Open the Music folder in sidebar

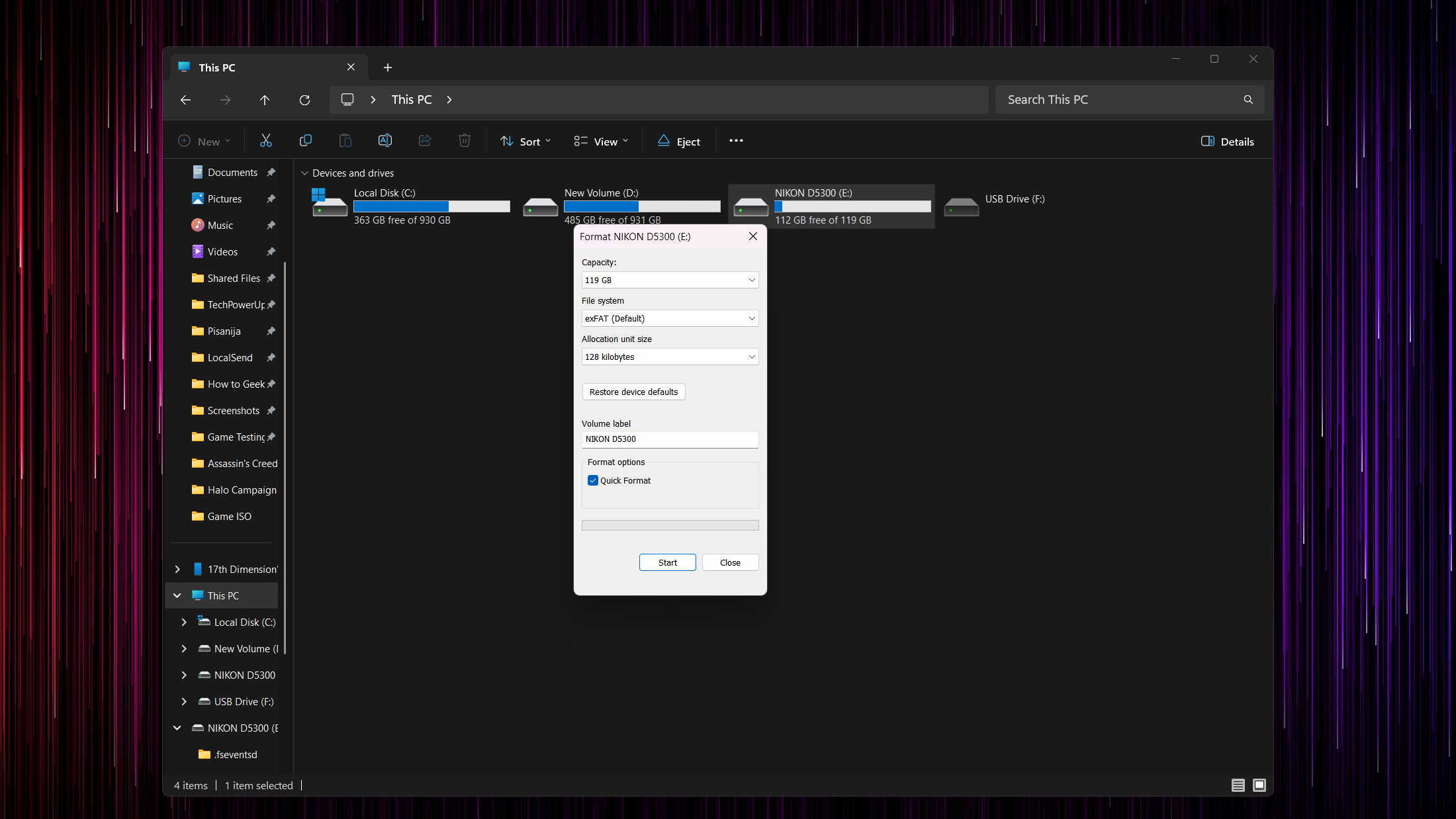pos(220,226)
